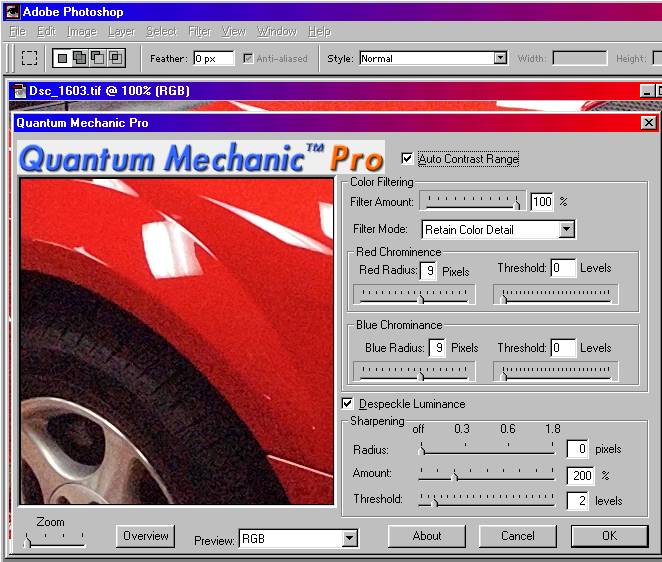Click the Red Chrominance Threshold slider
Viewport: 662px width, 562px height.
click(556, 294)
